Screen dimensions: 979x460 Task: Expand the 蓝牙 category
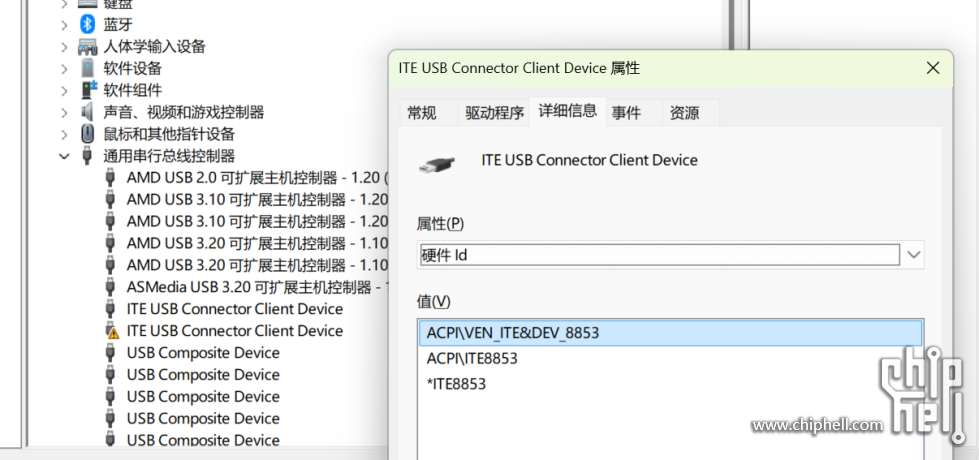[x=64, y=24]
